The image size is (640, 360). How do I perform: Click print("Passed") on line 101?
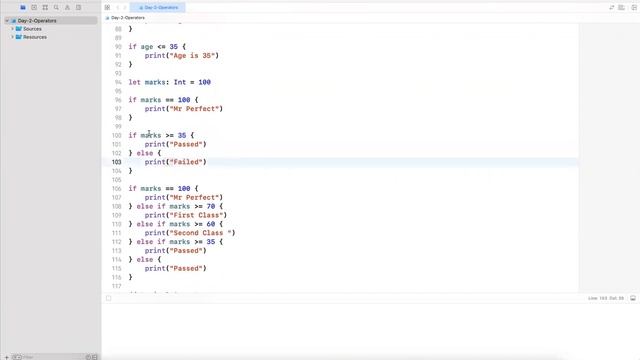click(176, 144)
